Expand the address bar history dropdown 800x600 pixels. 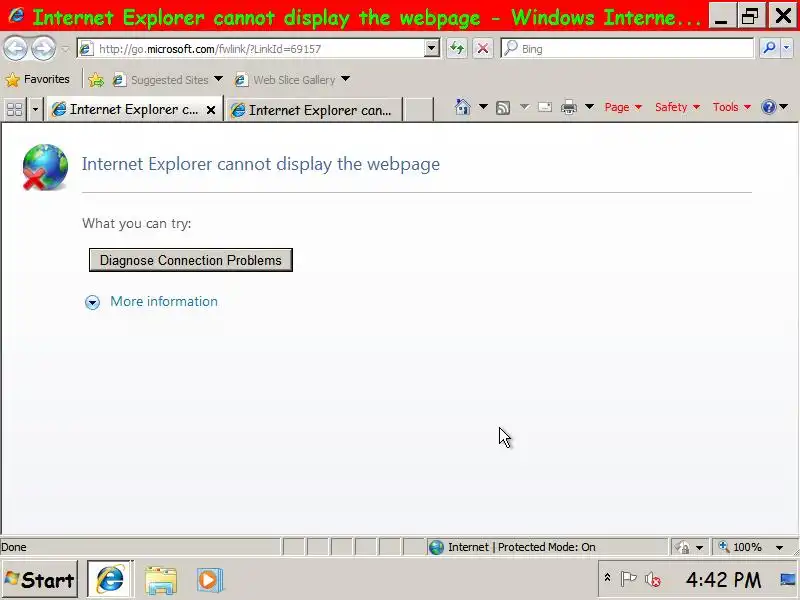[x=432, y=49]
